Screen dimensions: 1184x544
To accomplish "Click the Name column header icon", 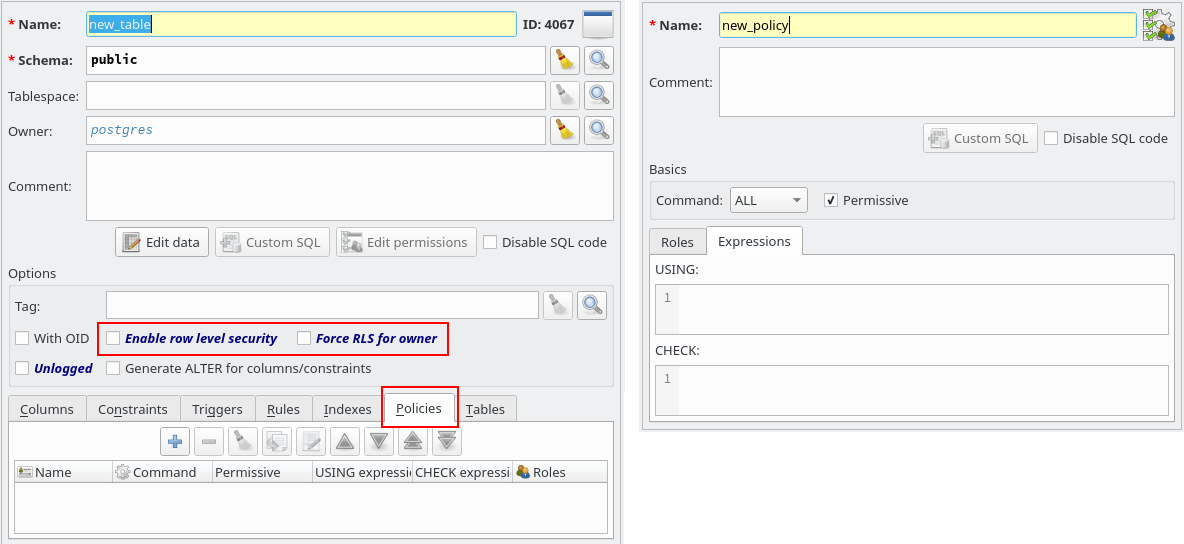I will pyautogui.click(x=24, y=472).
